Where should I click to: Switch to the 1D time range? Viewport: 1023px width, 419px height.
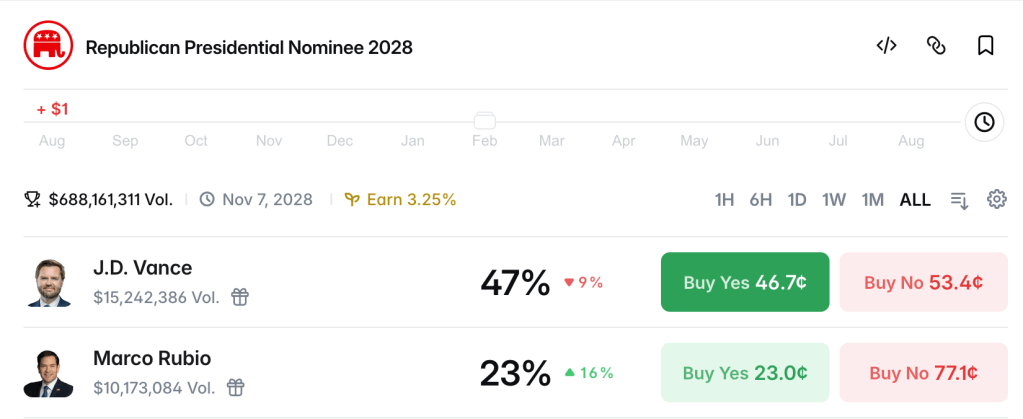coord(797,200)
